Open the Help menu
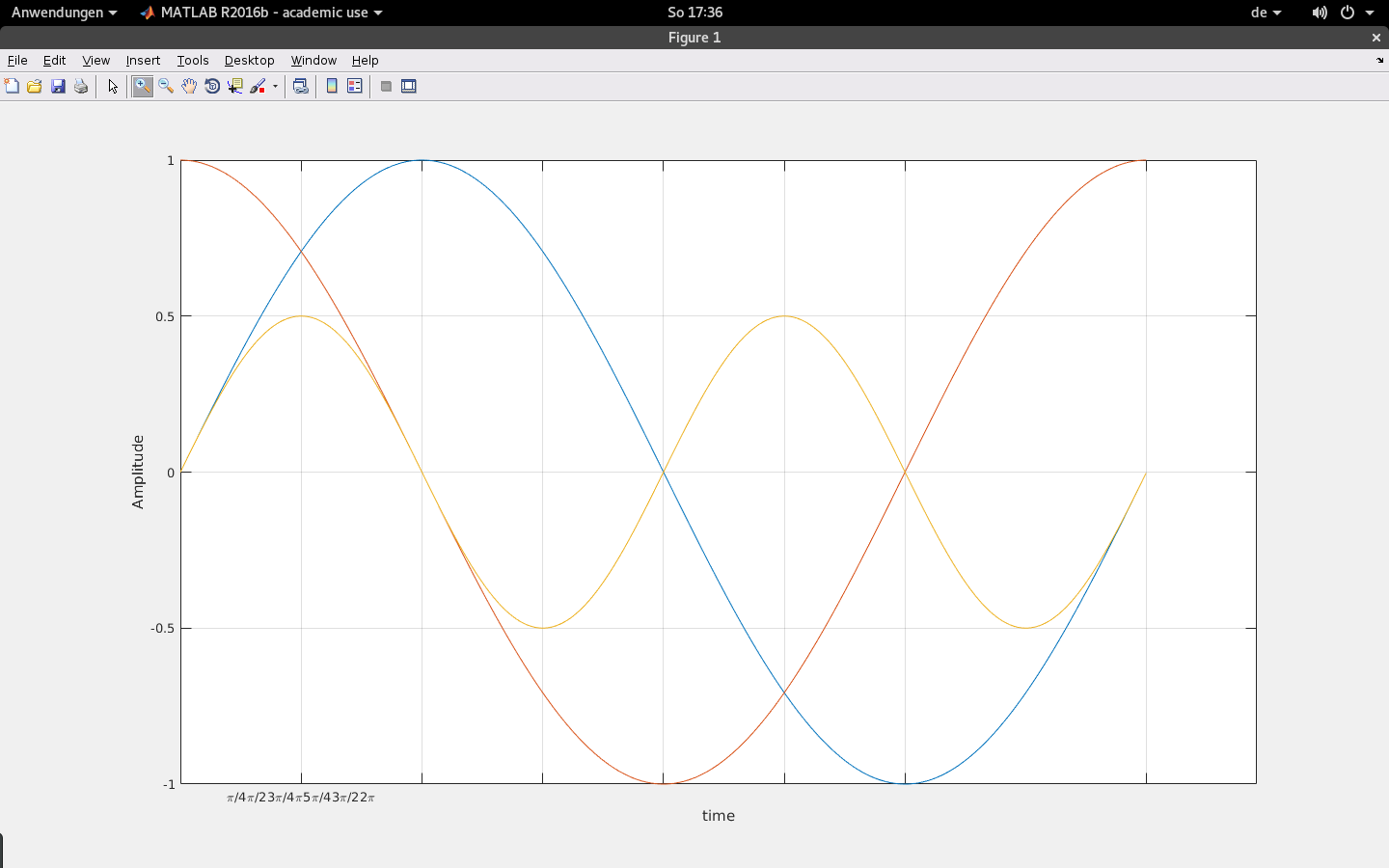Image resolution: width=1389 pixels, height=868 pixels. [365, 60]
